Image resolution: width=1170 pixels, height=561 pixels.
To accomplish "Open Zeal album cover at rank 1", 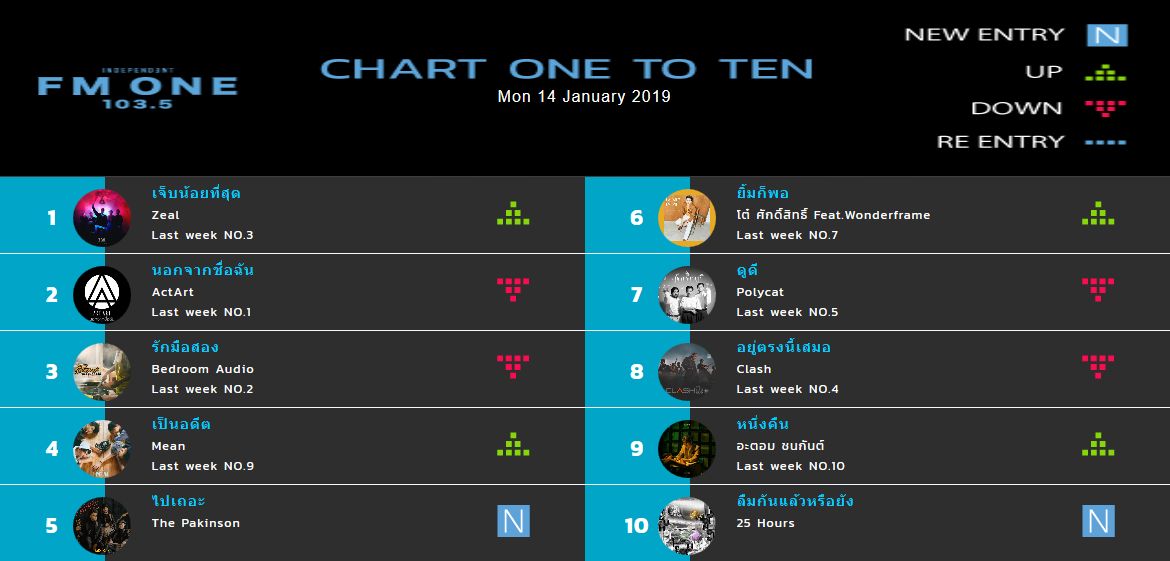I will coord(102,217).
